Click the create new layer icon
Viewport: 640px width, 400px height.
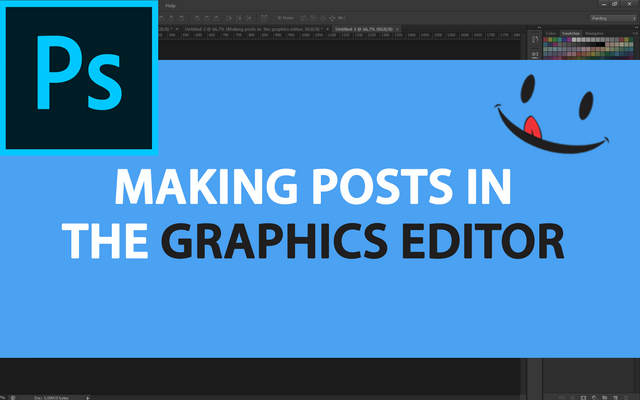pos(616,398)
